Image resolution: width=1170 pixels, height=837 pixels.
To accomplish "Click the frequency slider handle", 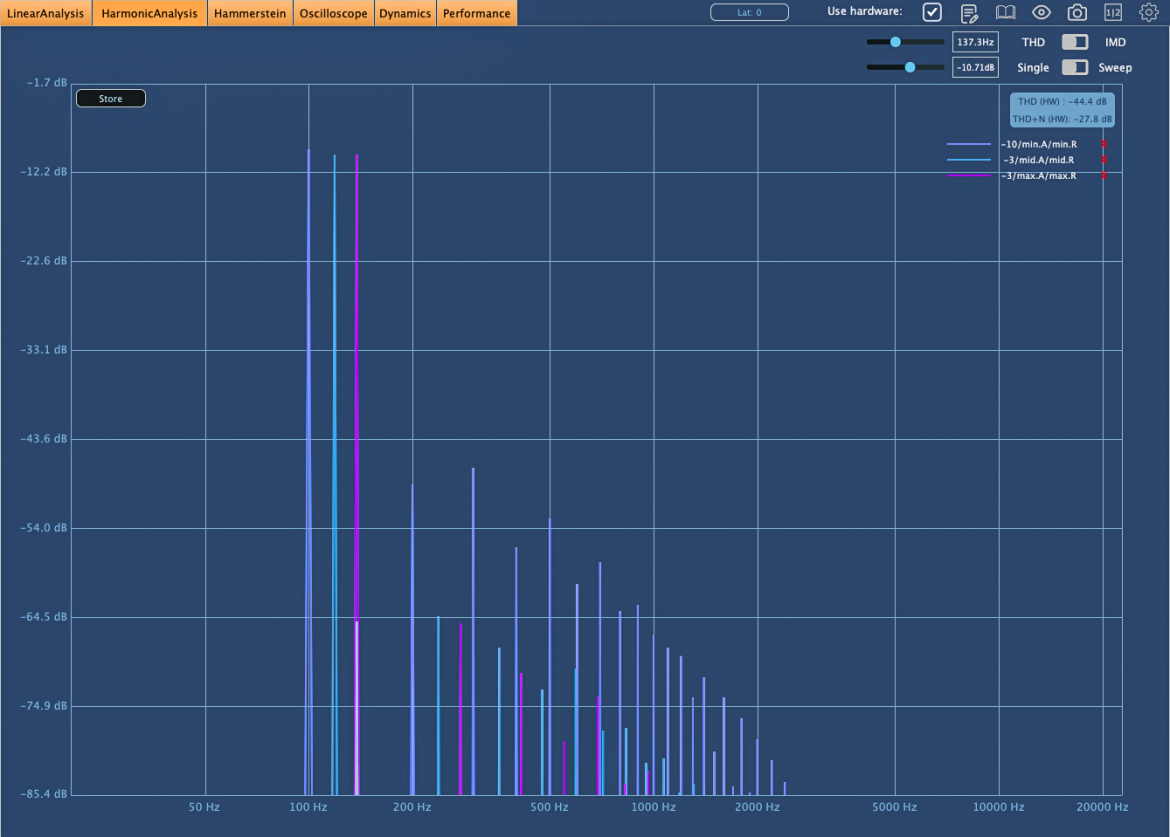I will 895,42.
